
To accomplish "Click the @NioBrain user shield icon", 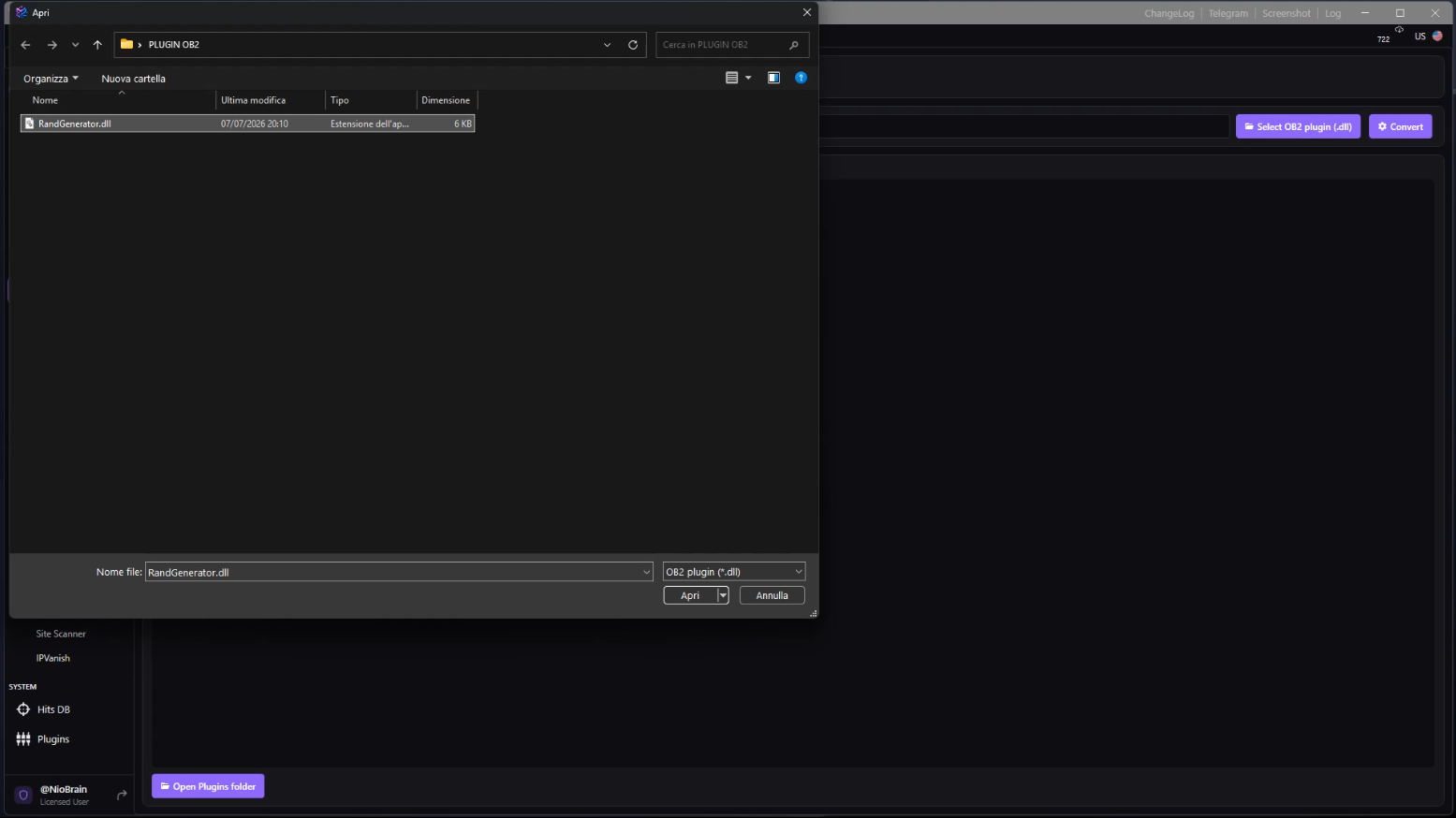I will (23, 795).
